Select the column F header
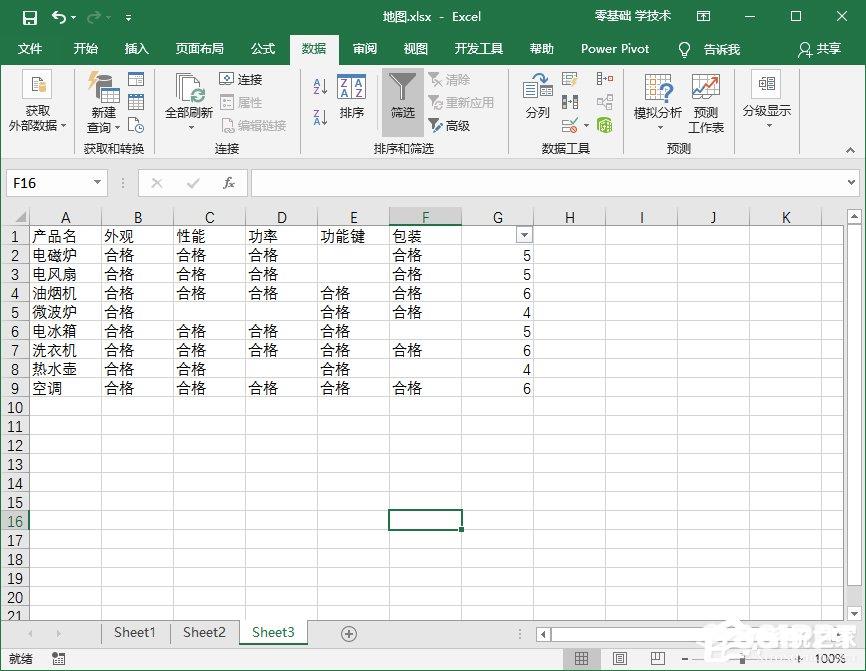 (x=425, y=216)
